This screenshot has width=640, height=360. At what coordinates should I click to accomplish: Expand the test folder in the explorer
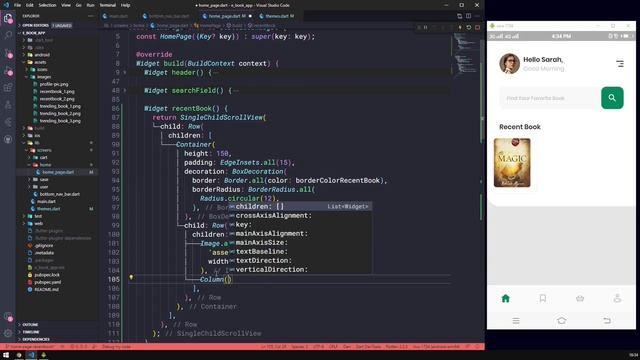click(x=38, y=216)
